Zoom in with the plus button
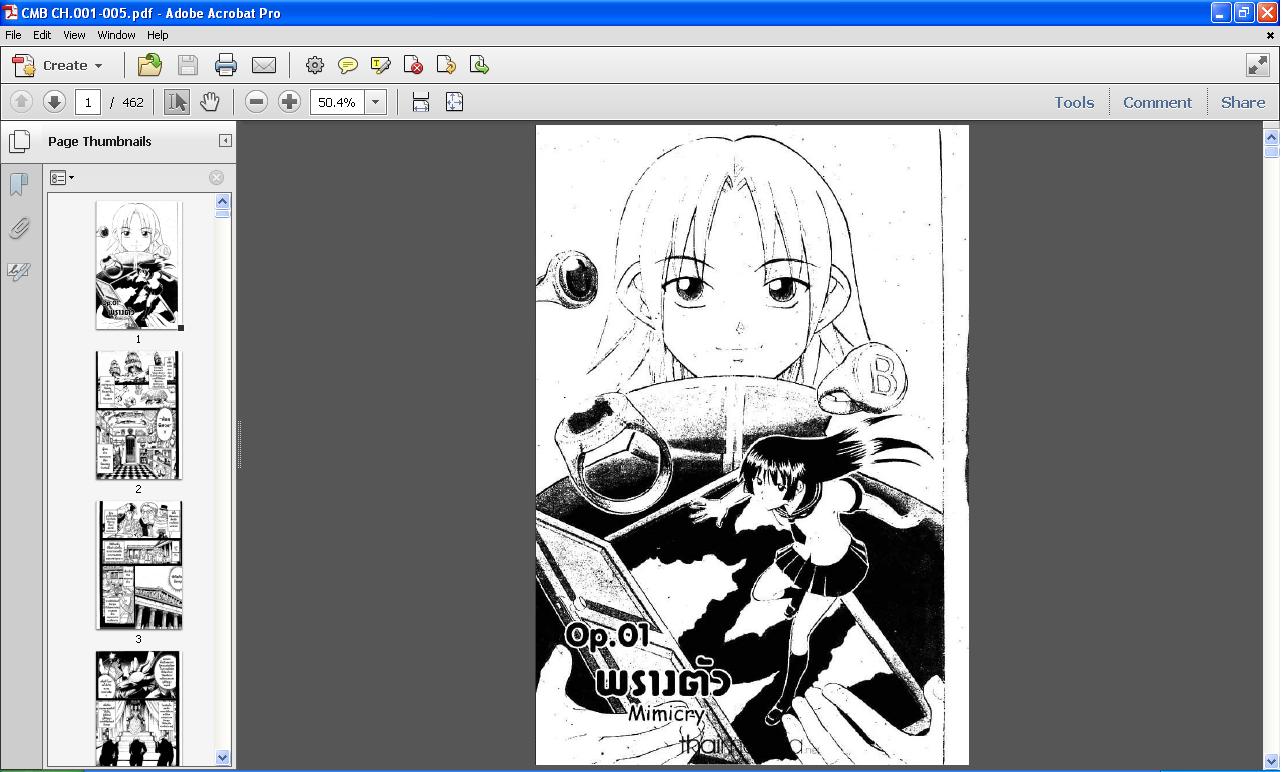1282x772 pixels. (289, 102)
